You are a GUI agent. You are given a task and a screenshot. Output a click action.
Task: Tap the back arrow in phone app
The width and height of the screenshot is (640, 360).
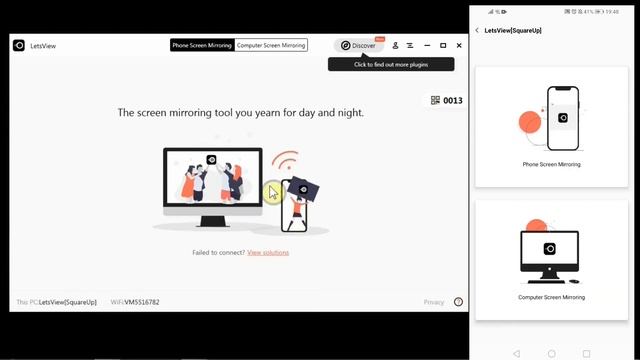click(477, 30)
